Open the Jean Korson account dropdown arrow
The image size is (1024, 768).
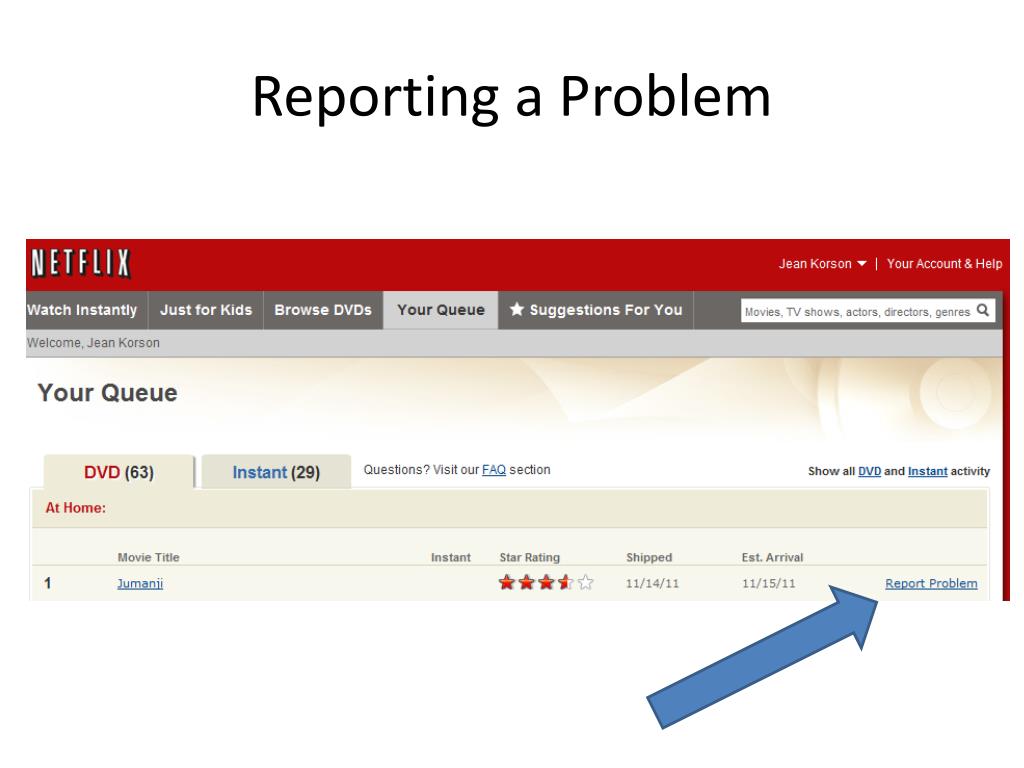coord(861,264)
